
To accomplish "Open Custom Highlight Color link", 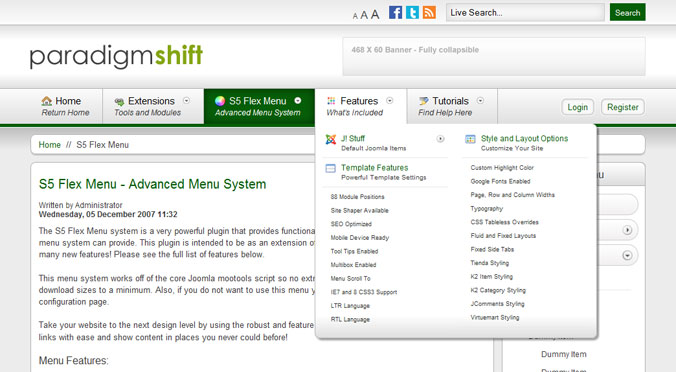I will [502, 168].
